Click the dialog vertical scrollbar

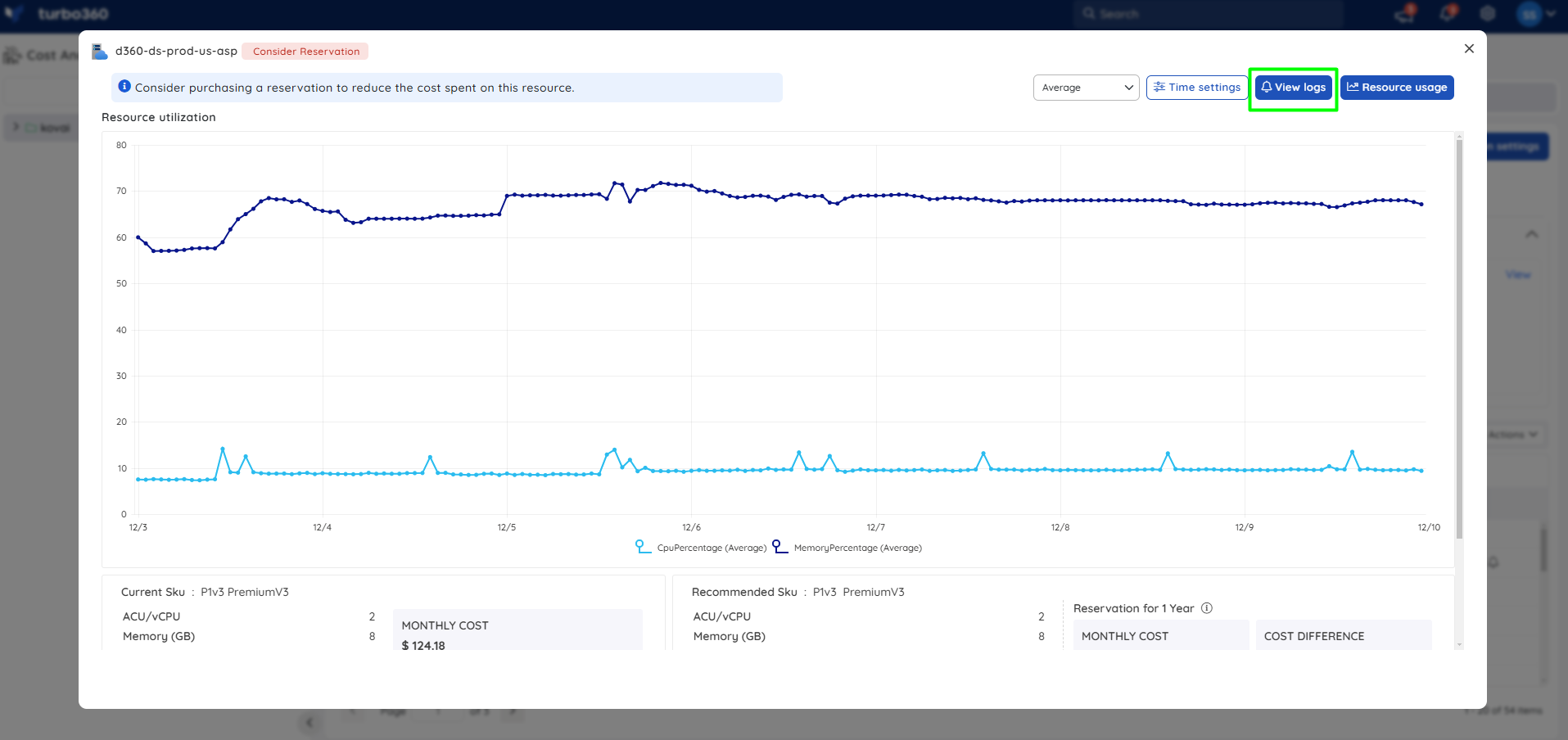(1459, 340)
